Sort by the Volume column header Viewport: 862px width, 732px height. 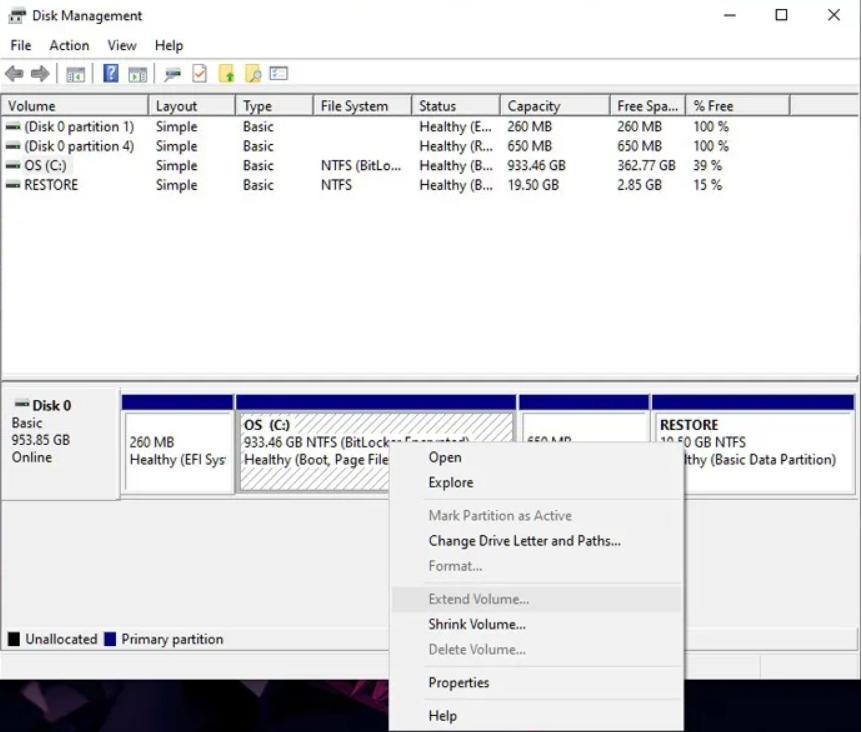[x=75, y=106]
